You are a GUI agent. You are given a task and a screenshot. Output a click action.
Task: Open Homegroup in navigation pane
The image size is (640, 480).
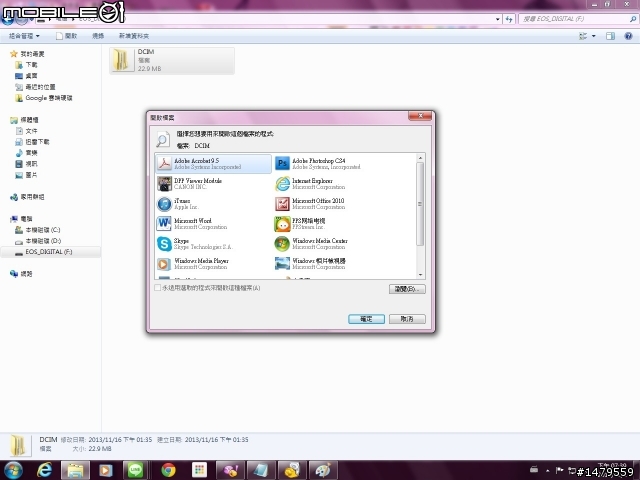coord(27,197)
